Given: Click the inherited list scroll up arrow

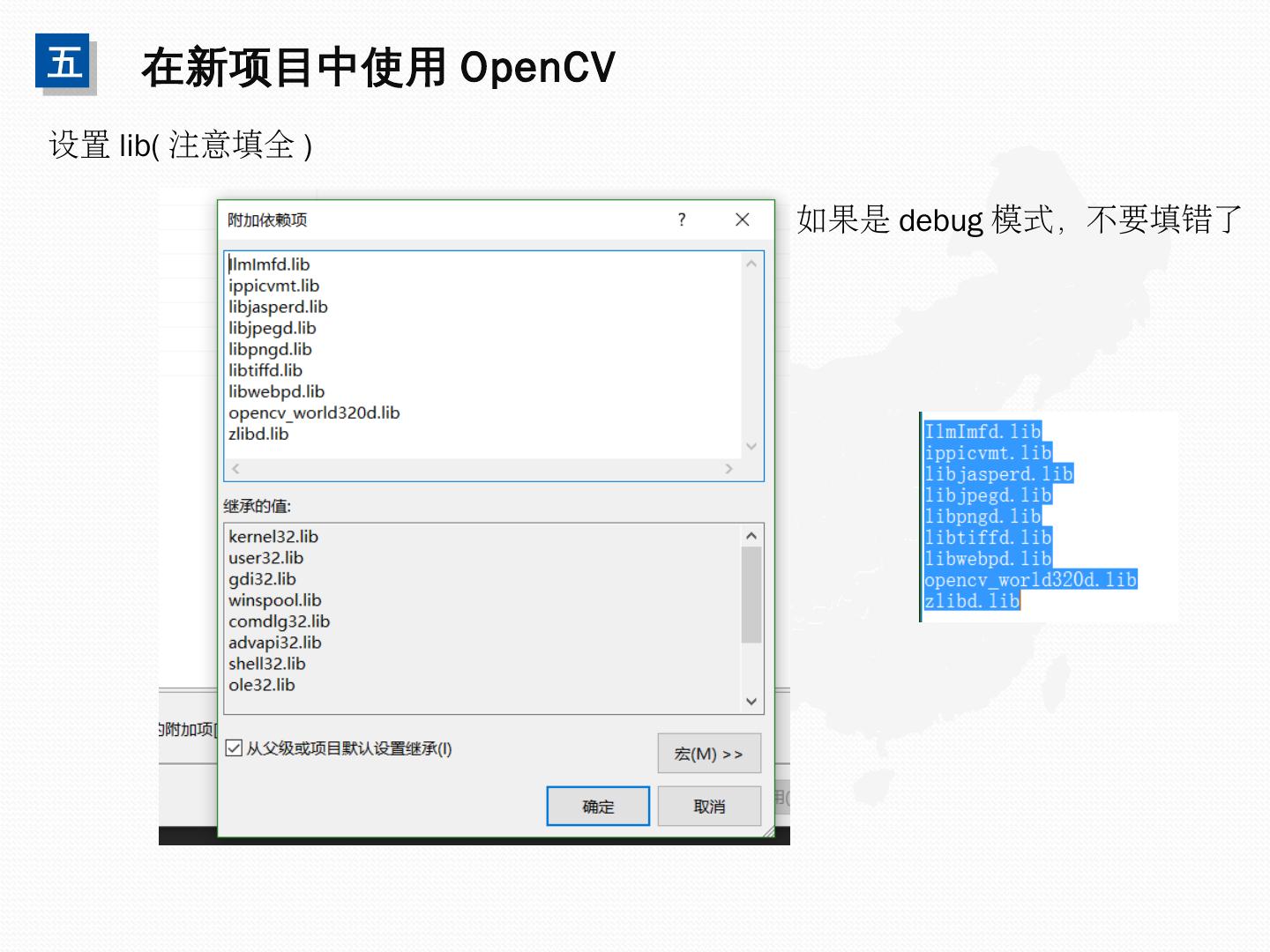Looking at the screenshot, I should pyautogui.click(x=751, y=535).
